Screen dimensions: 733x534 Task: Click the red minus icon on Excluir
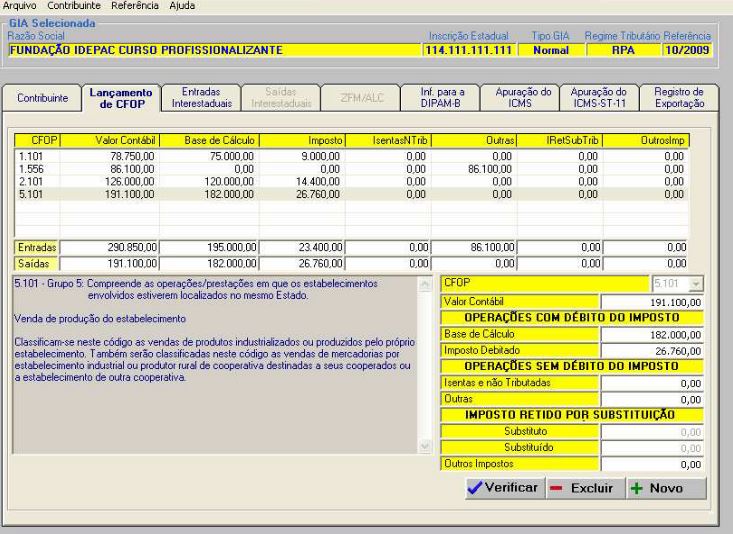556,488
